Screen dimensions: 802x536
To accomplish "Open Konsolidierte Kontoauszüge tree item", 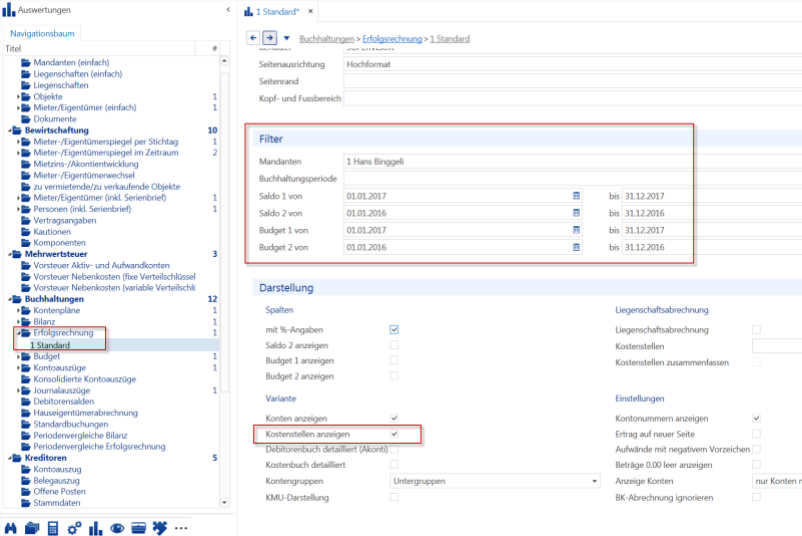I will [x=85, y=379].
